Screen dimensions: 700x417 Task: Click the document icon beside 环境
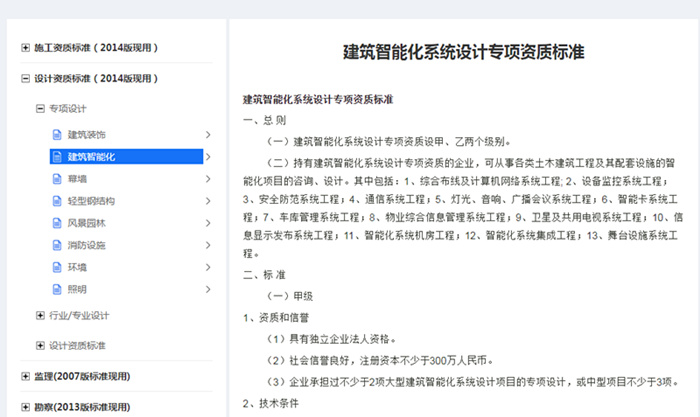(x=57, y=267)
